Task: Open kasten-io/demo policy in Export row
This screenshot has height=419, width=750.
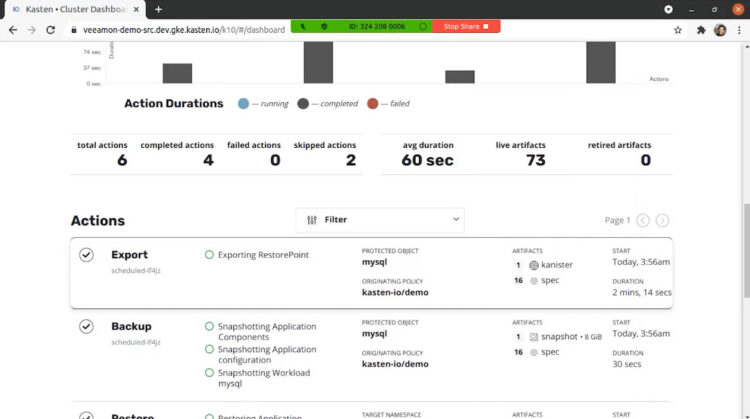Action: click(395, 292)
